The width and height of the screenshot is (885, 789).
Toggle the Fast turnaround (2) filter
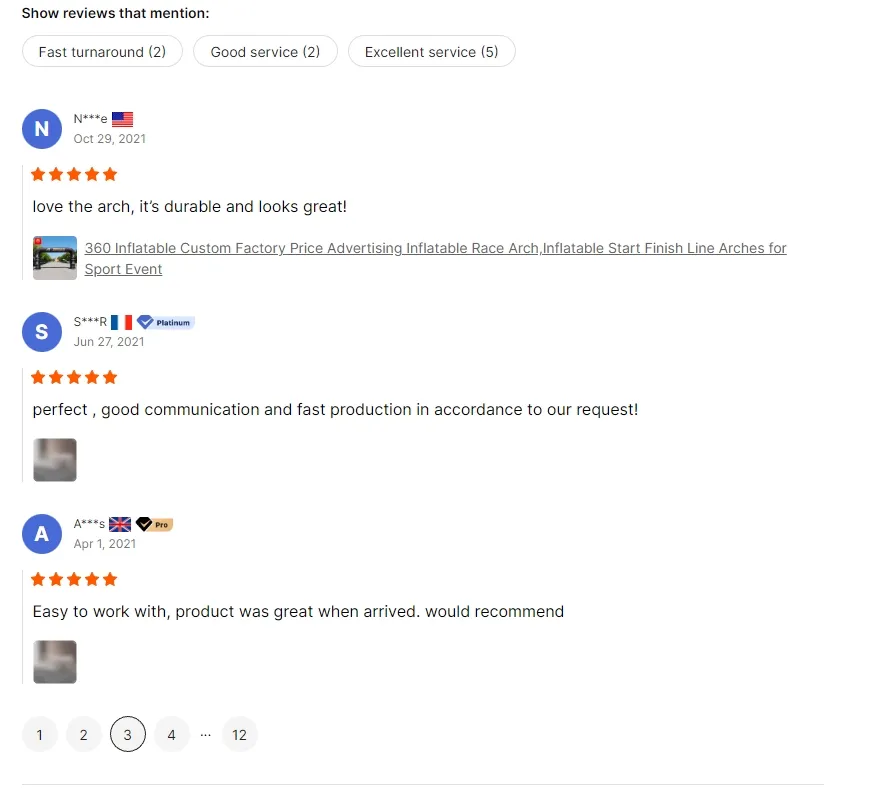click(101, 50)
